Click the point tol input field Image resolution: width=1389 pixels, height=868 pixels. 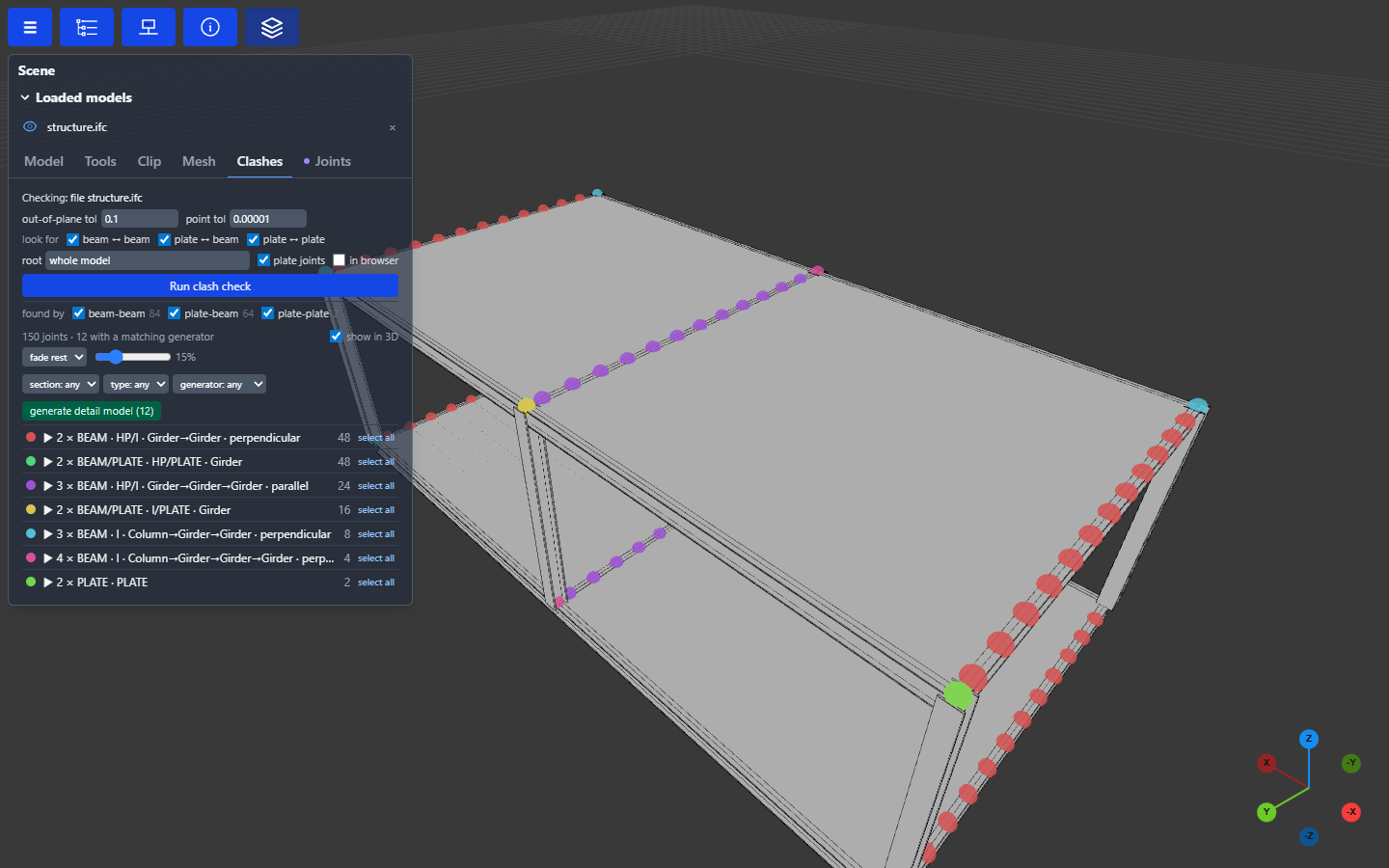(268, 219)
